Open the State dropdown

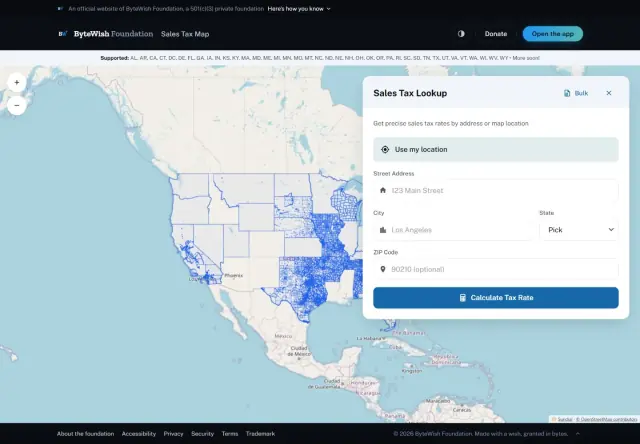pyautogui.click(x=578, y=230)
